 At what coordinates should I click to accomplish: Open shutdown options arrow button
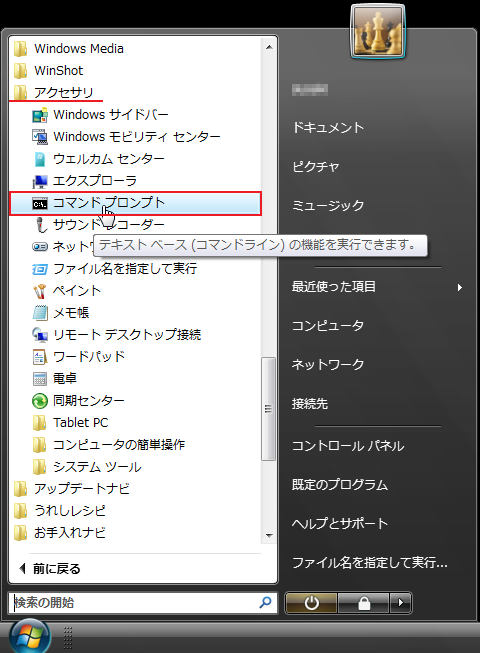[x=400, y=603]
